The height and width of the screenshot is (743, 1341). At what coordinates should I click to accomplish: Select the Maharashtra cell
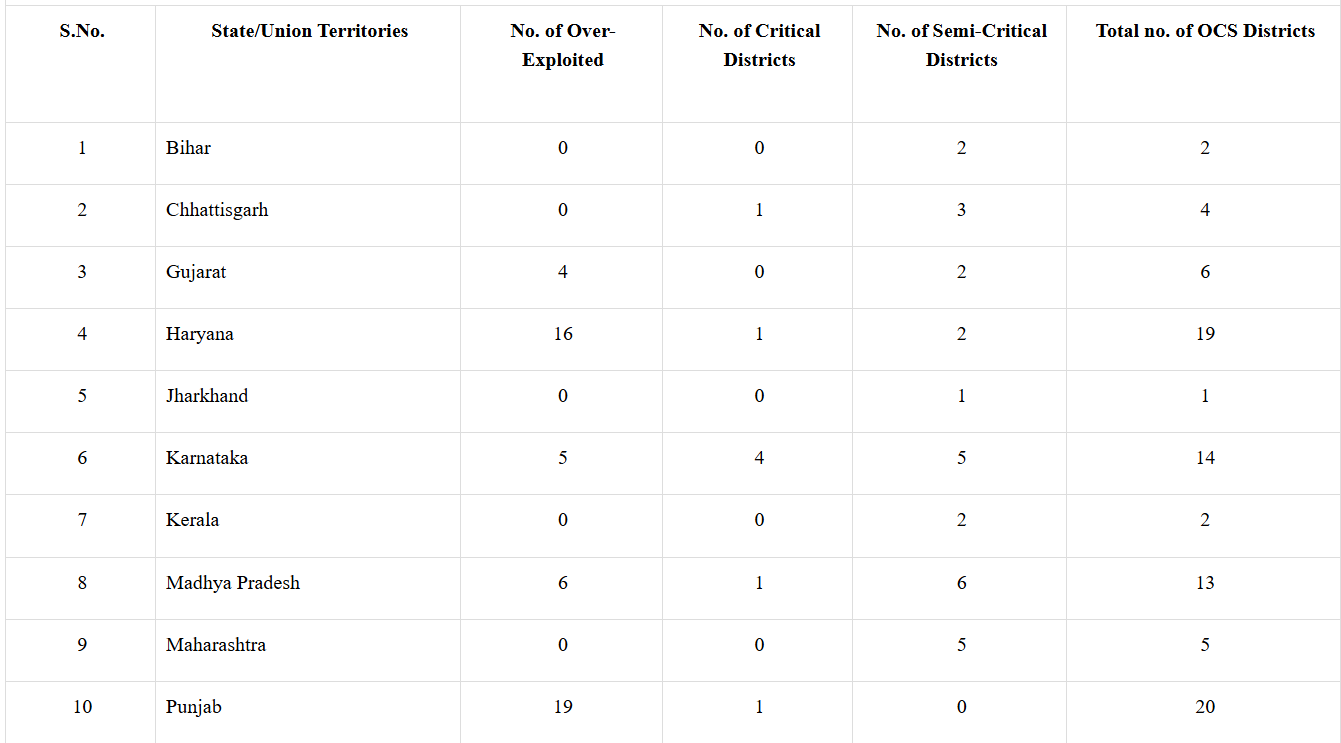pos(216,645)
